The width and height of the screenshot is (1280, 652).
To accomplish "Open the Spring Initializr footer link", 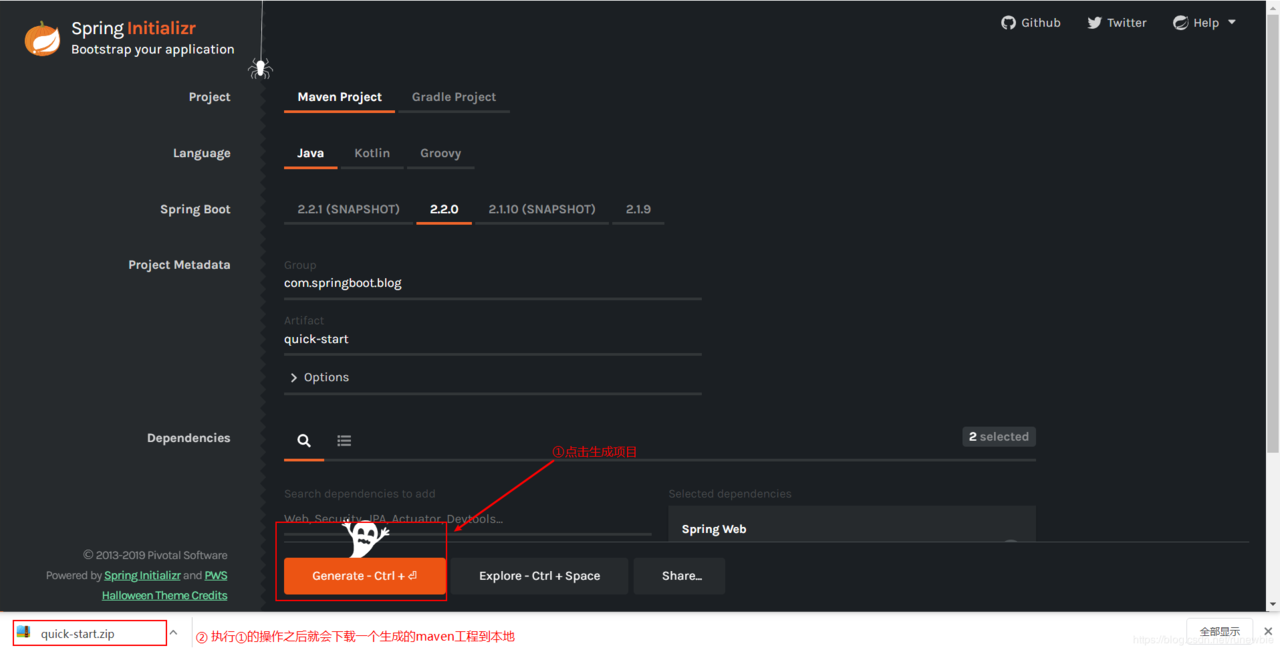I will coord(142,575).
